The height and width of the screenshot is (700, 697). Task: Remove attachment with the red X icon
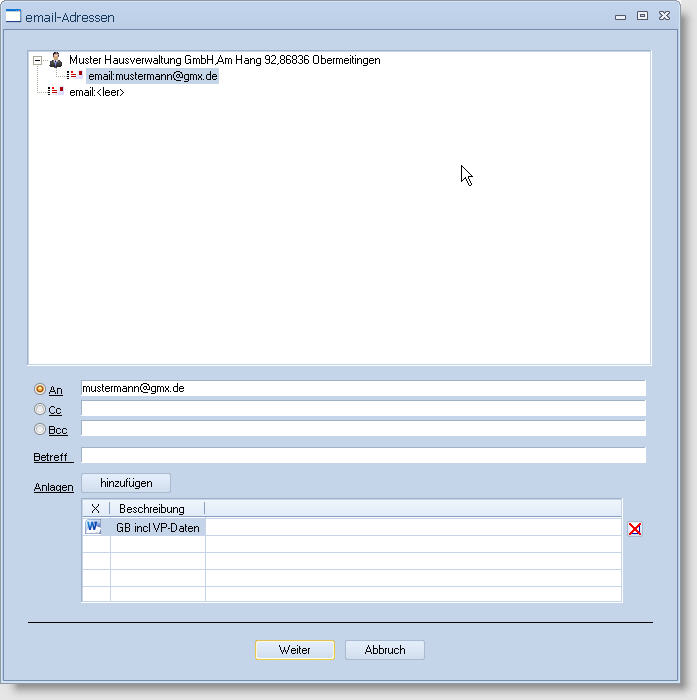pos(635,528)
